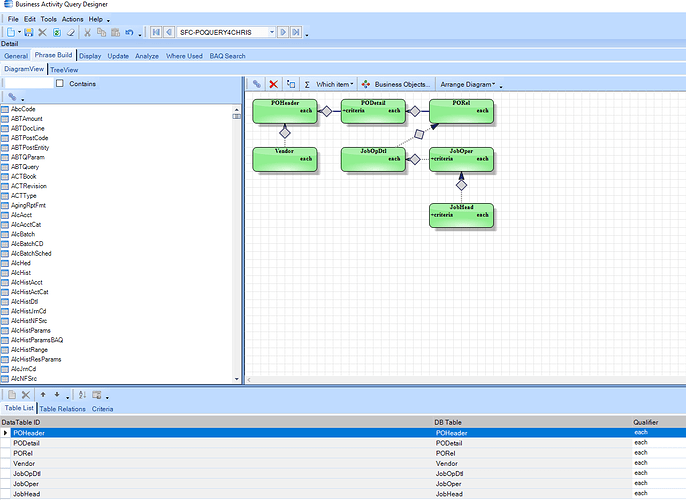Go to previous record navigation icon

point(169,32)
